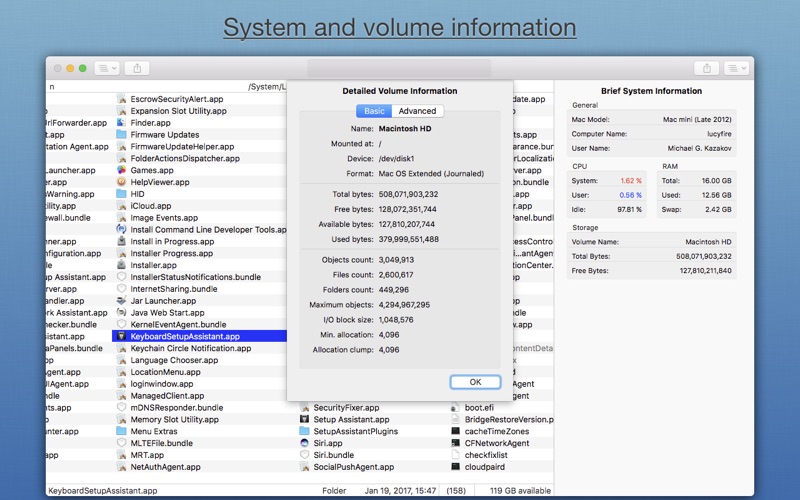Click the Games.app icon

tap(121, 170)
